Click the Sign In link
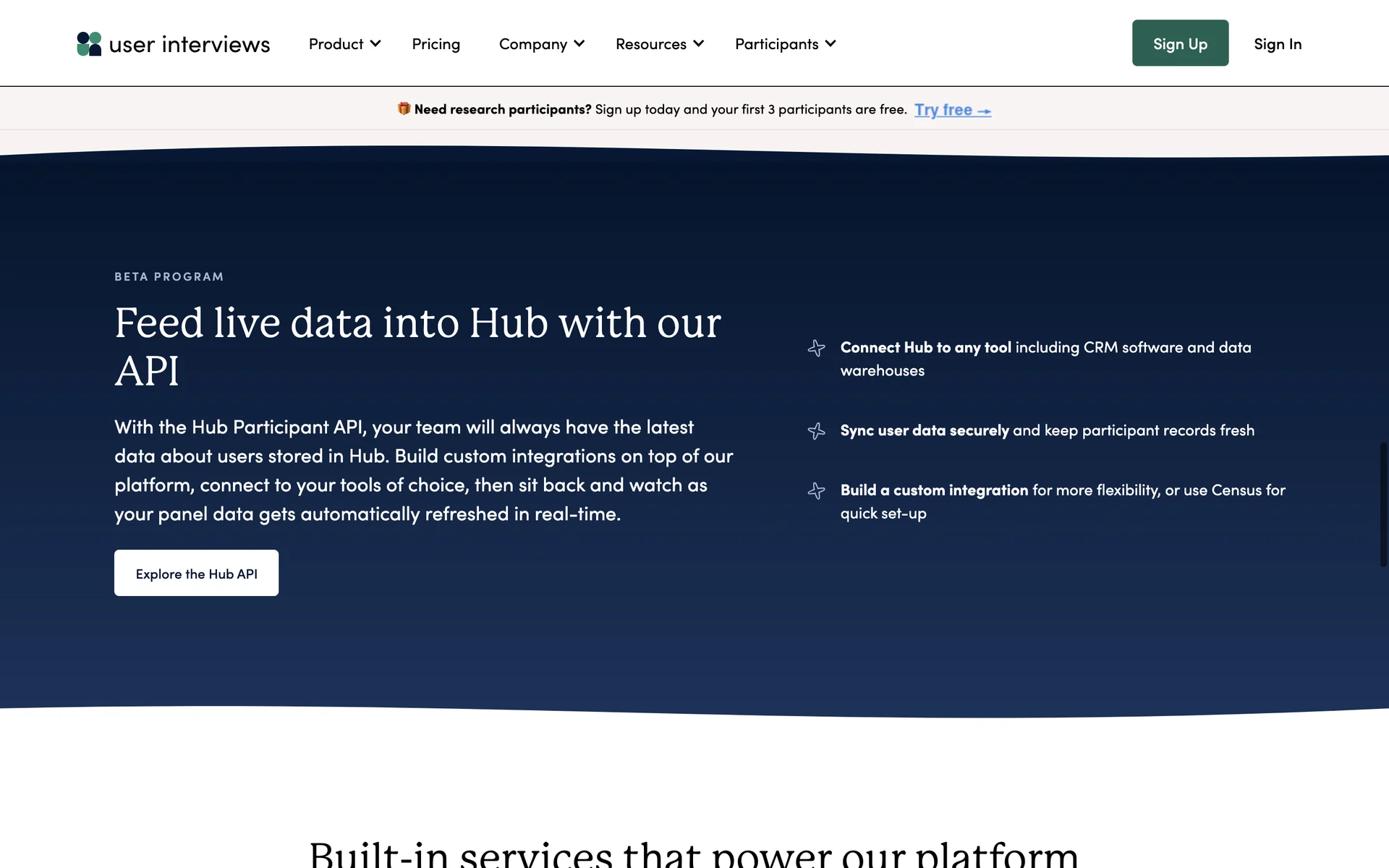Screen dimensions: 1389x868 click(x=1278, y=44)
